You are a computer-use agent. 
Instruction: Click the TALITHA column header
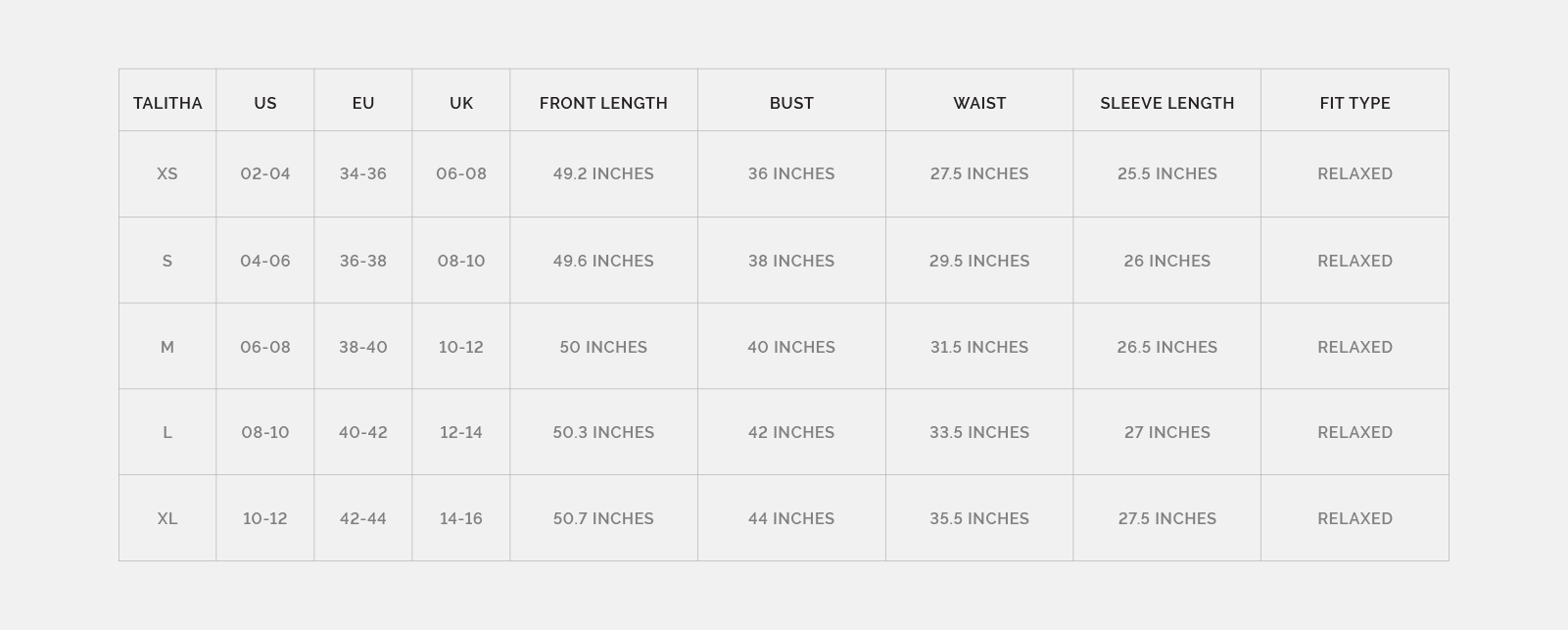coord(167,103)
